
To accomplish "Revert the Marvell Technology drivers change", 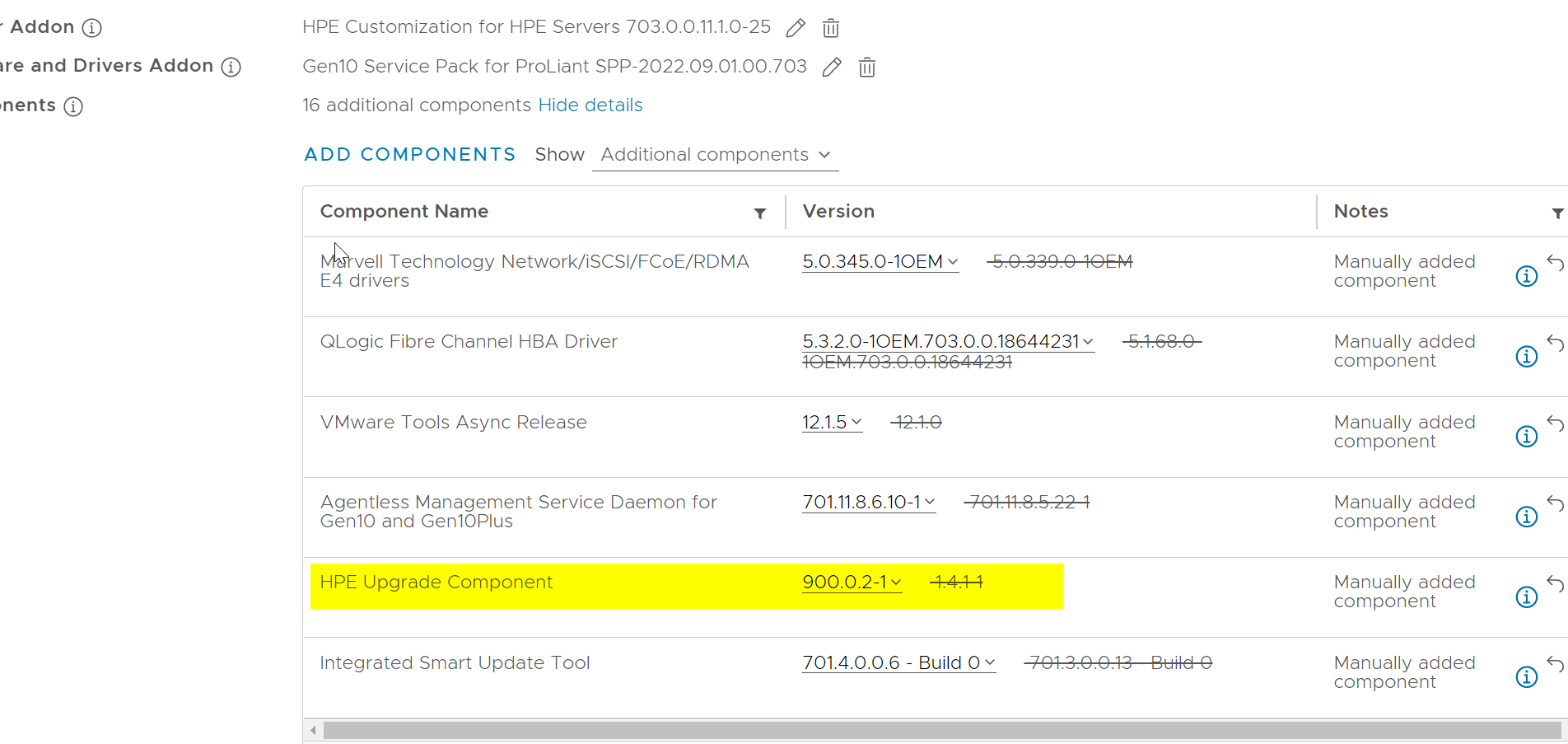I will [1555, 263].
